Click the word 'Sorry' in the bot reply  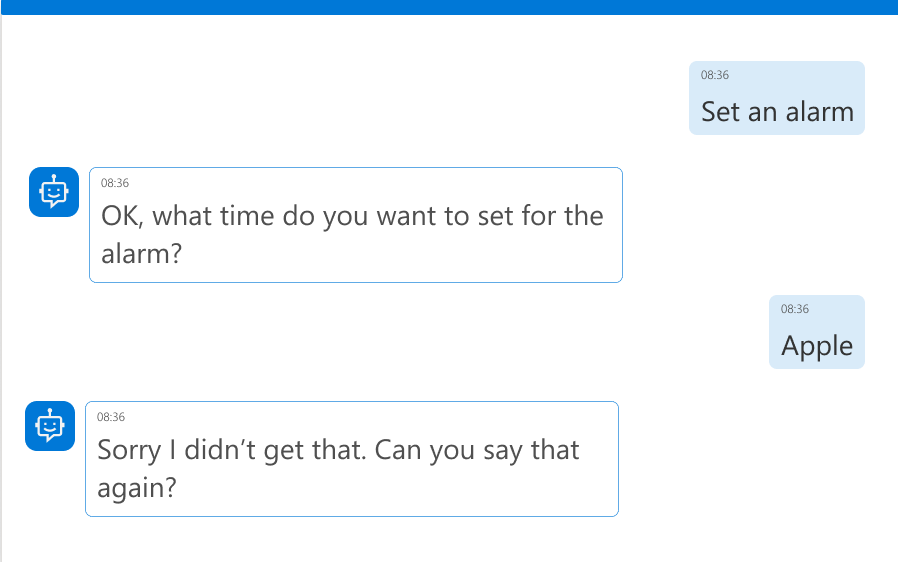pos(129,450)
